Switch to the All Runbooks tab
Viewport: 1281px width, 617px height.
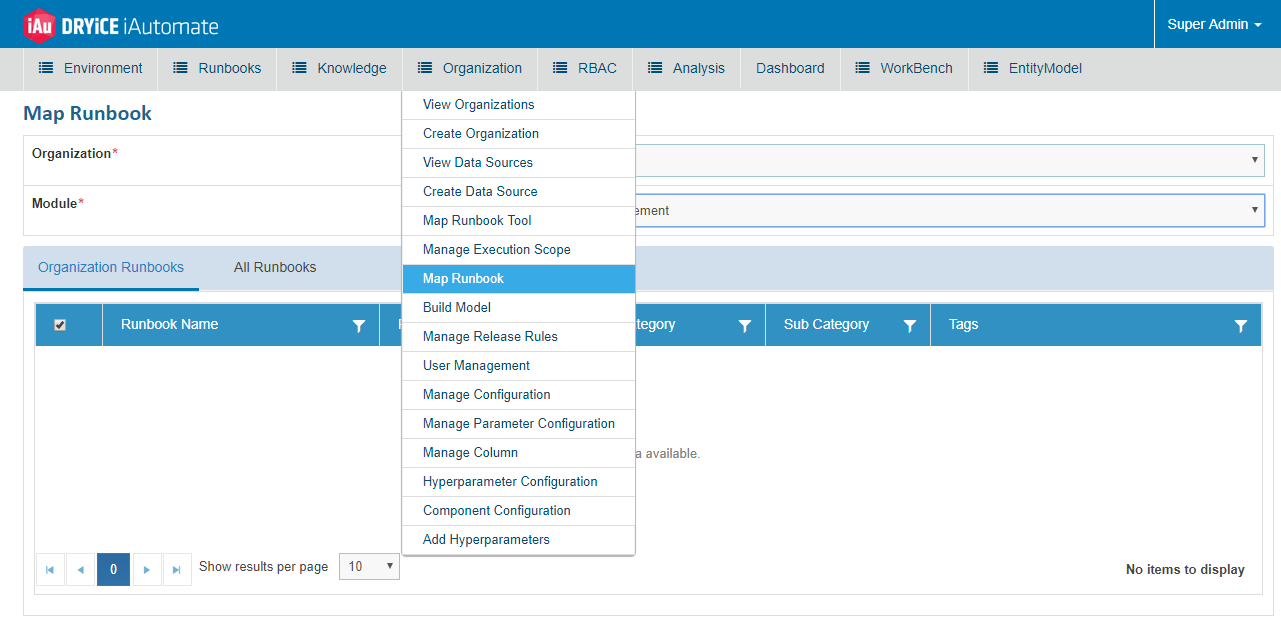tap(275, 267)
